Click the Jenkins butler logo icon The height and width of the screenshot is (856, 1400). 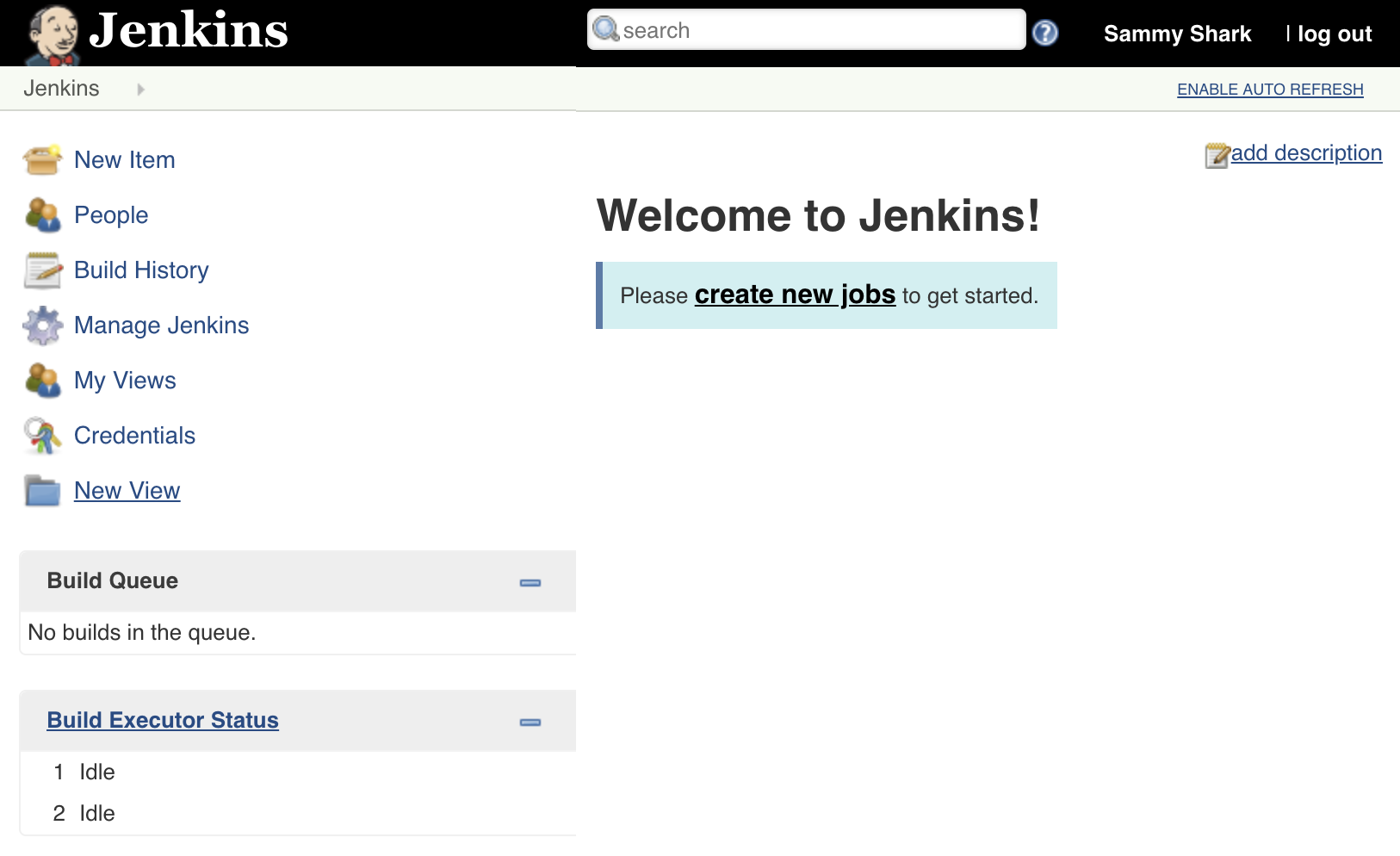tap(53, 34)
